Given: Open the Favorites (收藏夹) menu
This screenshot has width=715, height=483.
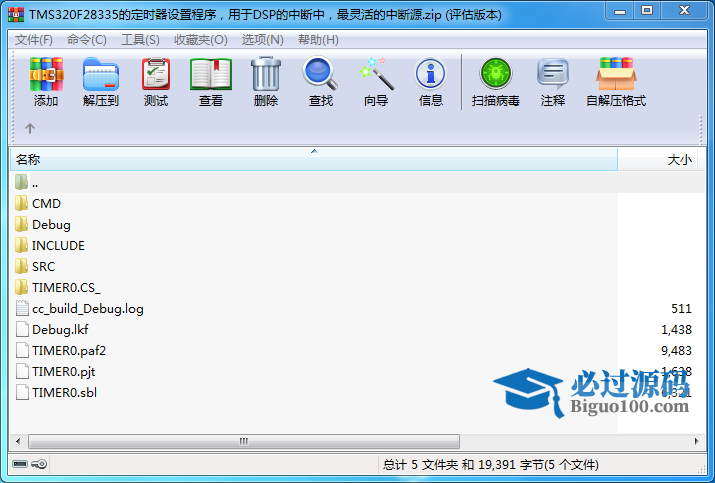Looking at the screenshot, I should (x=201, y=40).
